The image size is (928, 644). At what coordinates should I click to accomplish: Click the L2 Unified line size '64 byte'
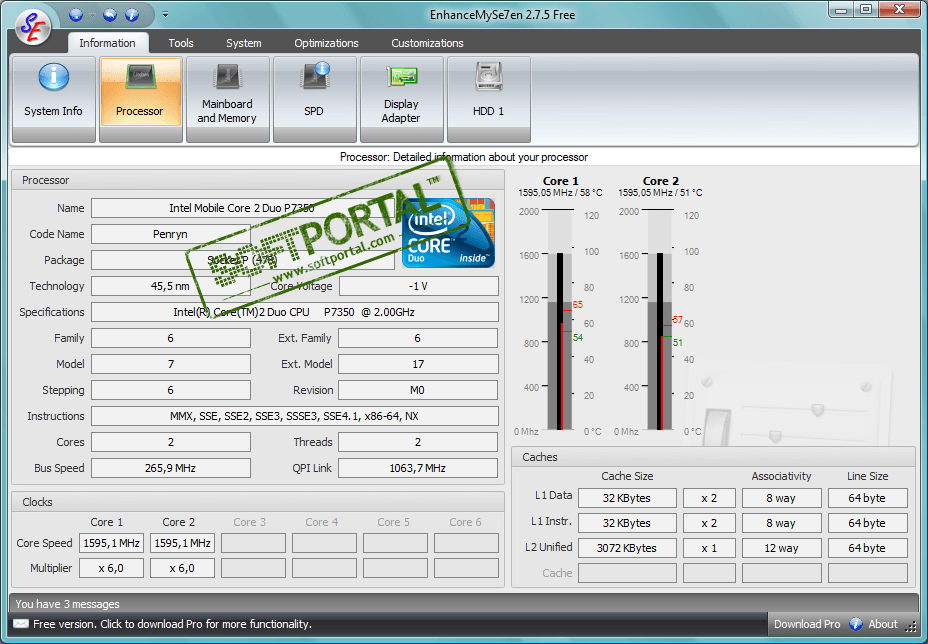click(867, 548)
